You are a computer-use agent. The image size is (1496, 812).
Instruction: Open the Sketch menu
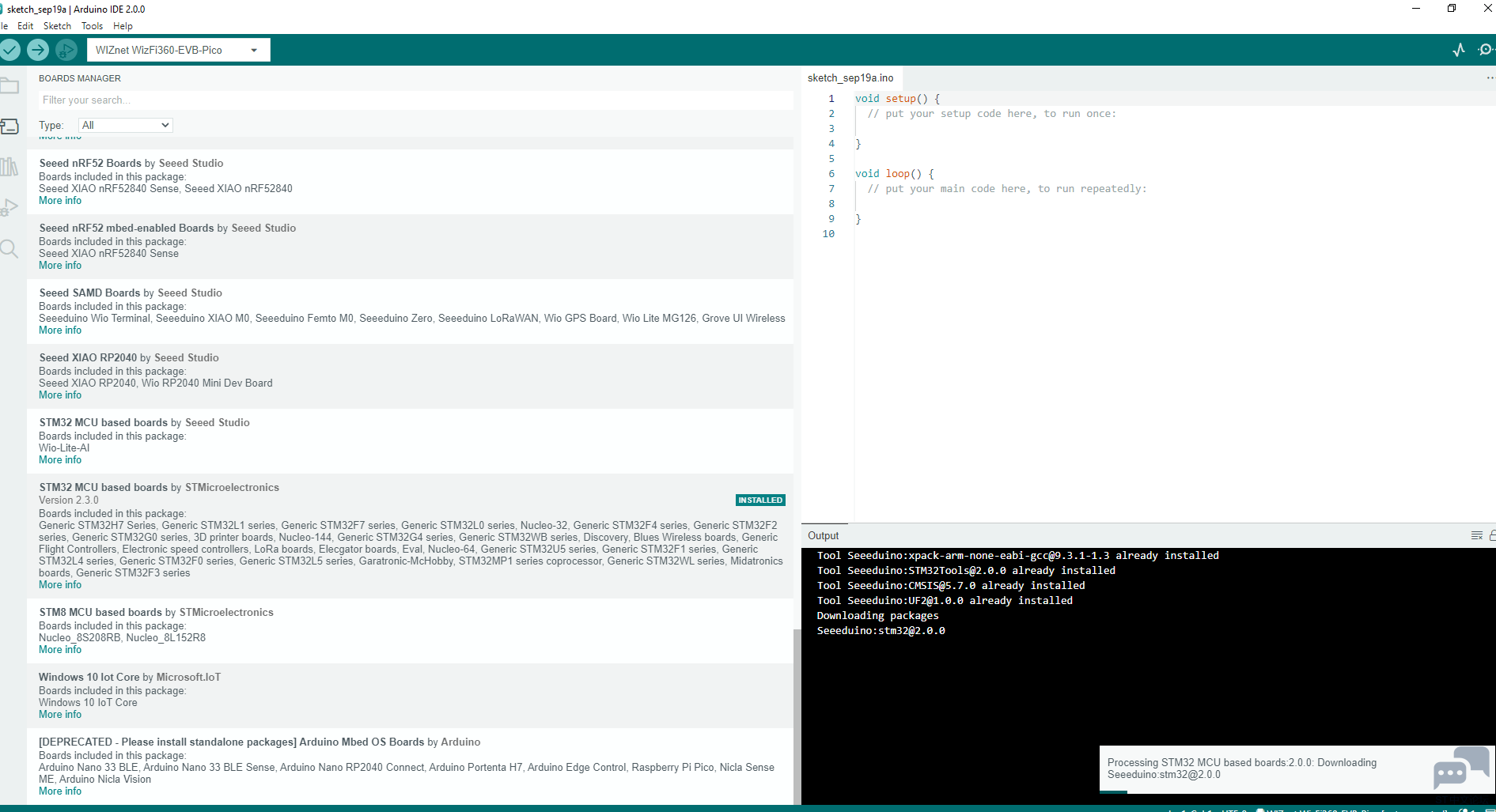[57, 26]
